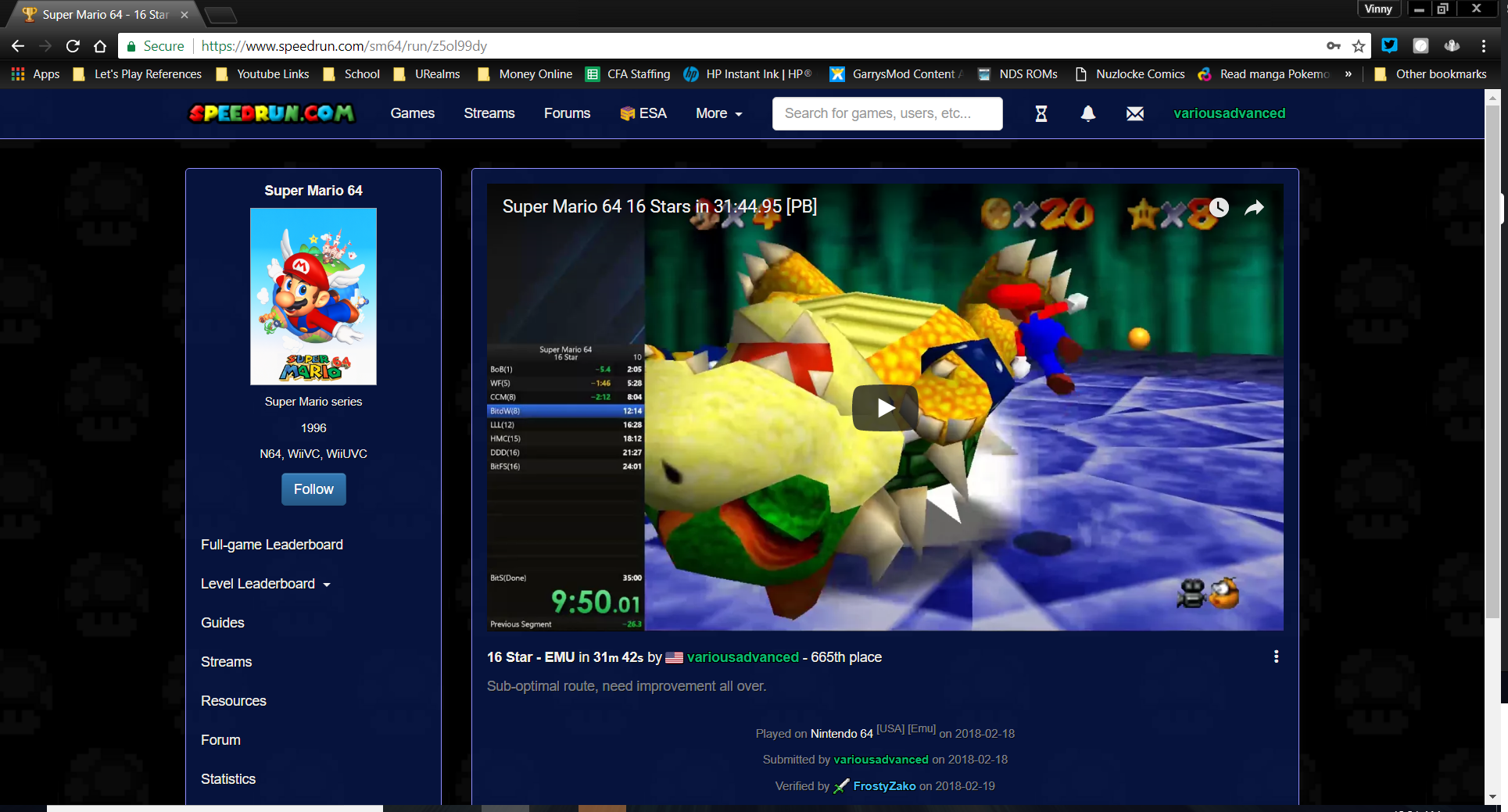Expand the Level Leaderboard dropdown
This screenshot has width=1508, height=812.
(266, 584)
